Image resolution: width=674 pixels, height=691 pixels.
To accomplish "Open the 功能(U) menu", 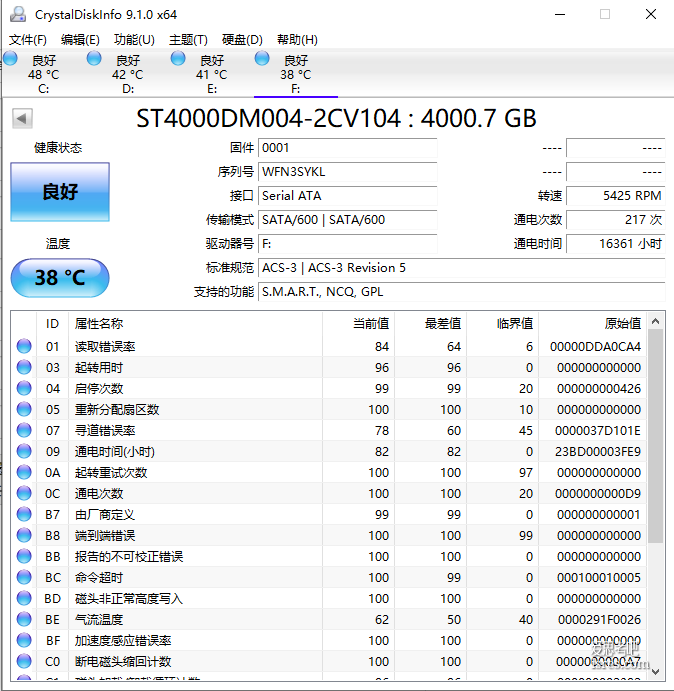I will click(134, 40).
